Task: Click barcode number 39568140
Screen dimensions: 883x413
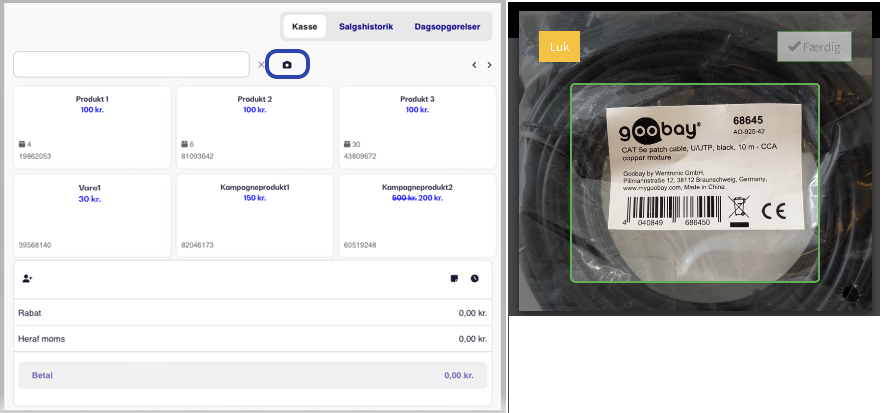Action: (34, 246)
